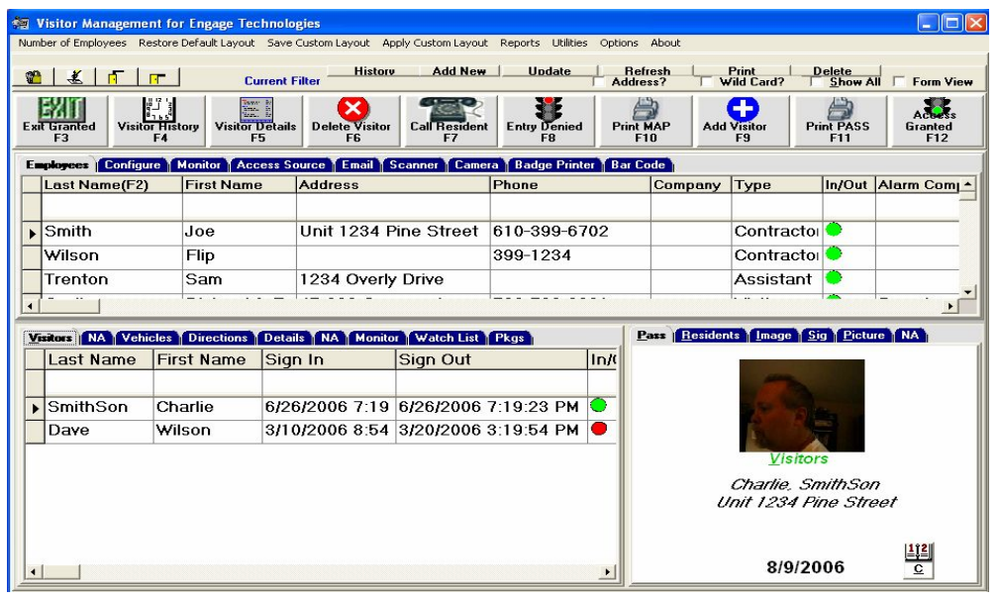This screenshot has height=599, width=1000.
Task: Toggle the Wild Card? checkbox
Action: pos(706,82)
